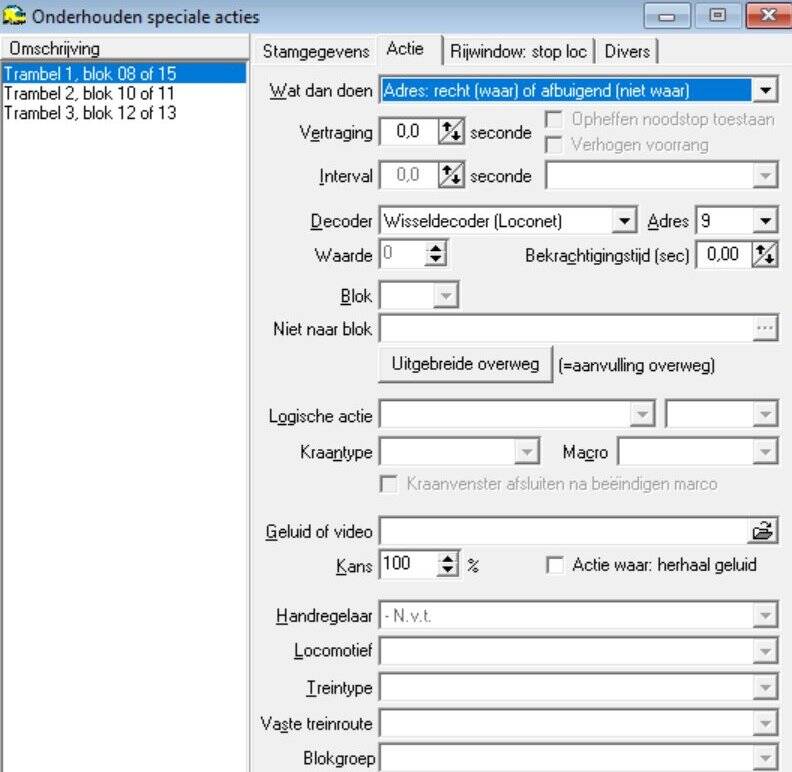This screenshot has height=772, width=792.
Task: Click the Bekrachtigingstijd stepper icon
Action: point(764,255)
